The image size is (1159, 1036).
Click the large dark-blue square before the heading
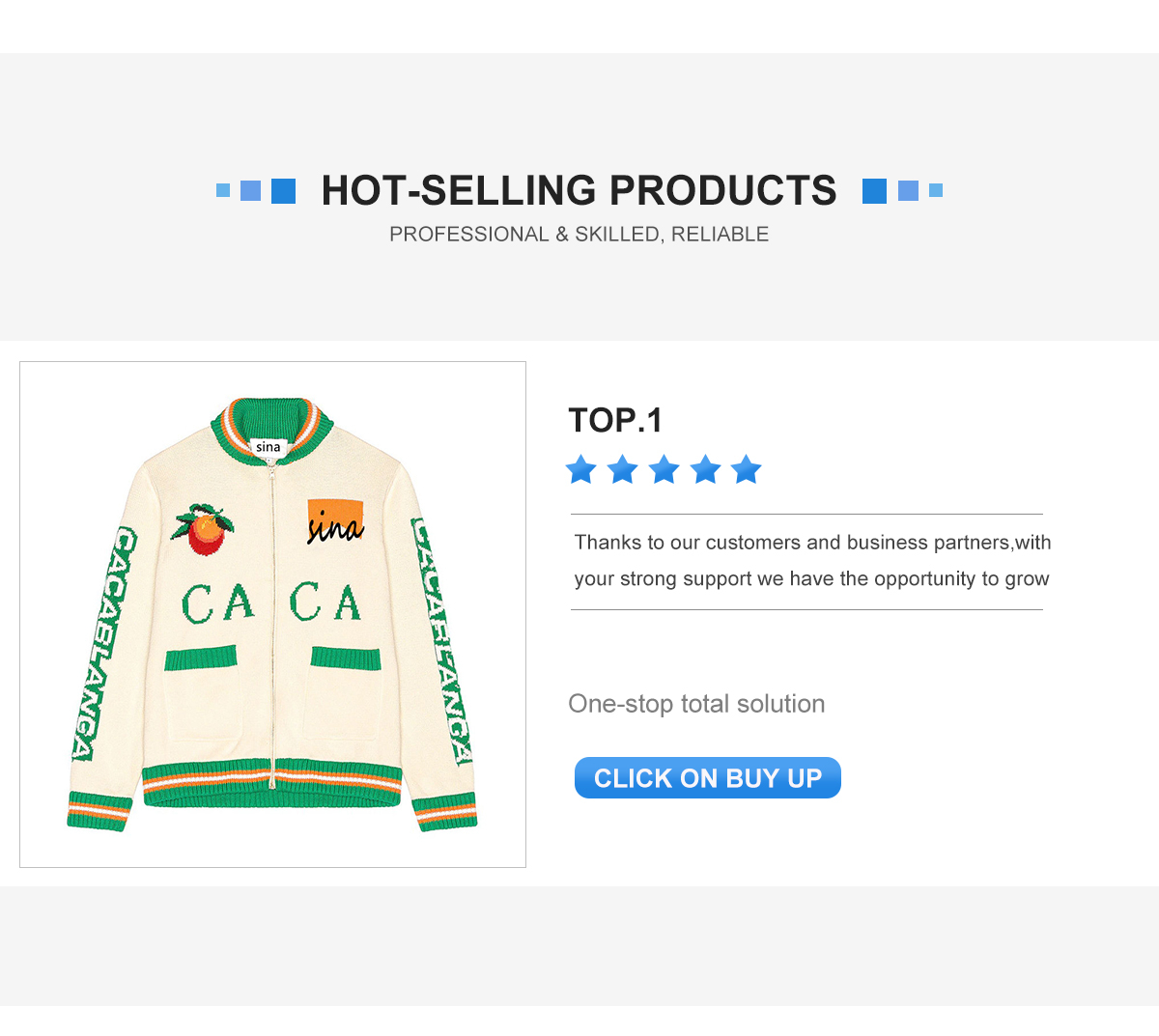[283, 190]
